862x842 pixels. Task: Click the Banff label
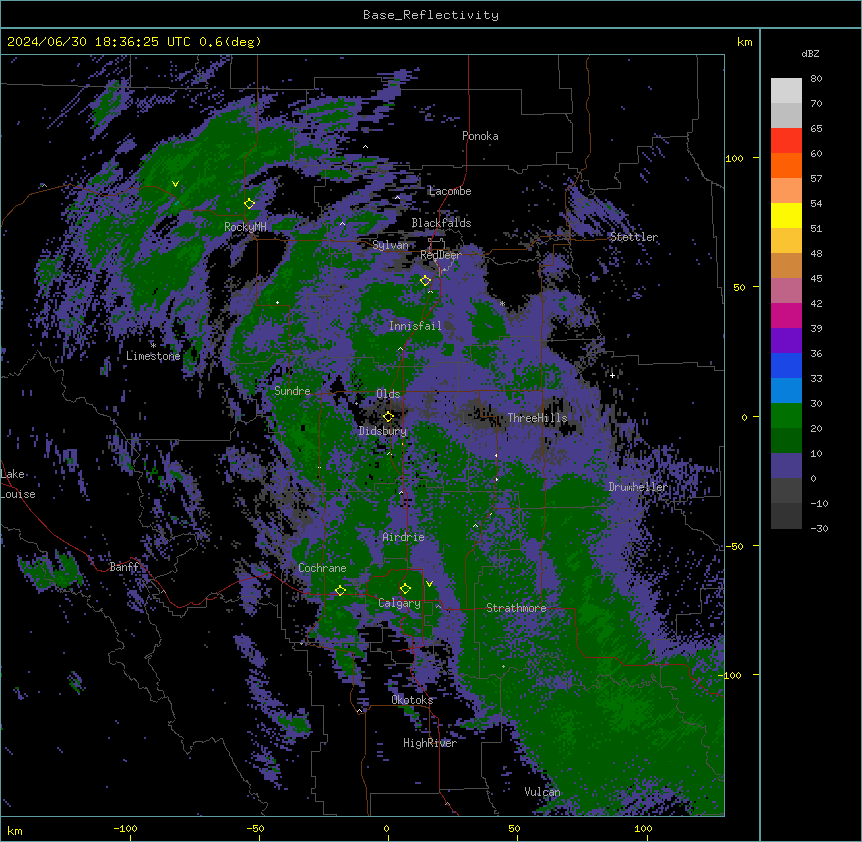pyautogui.click(x=124, y=567)
